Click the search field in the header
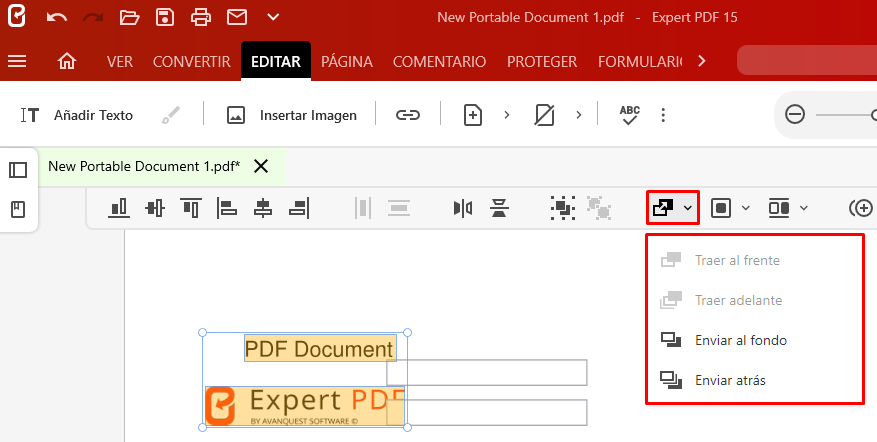Viewport: 877px width, 442px height. coord(807,60)
